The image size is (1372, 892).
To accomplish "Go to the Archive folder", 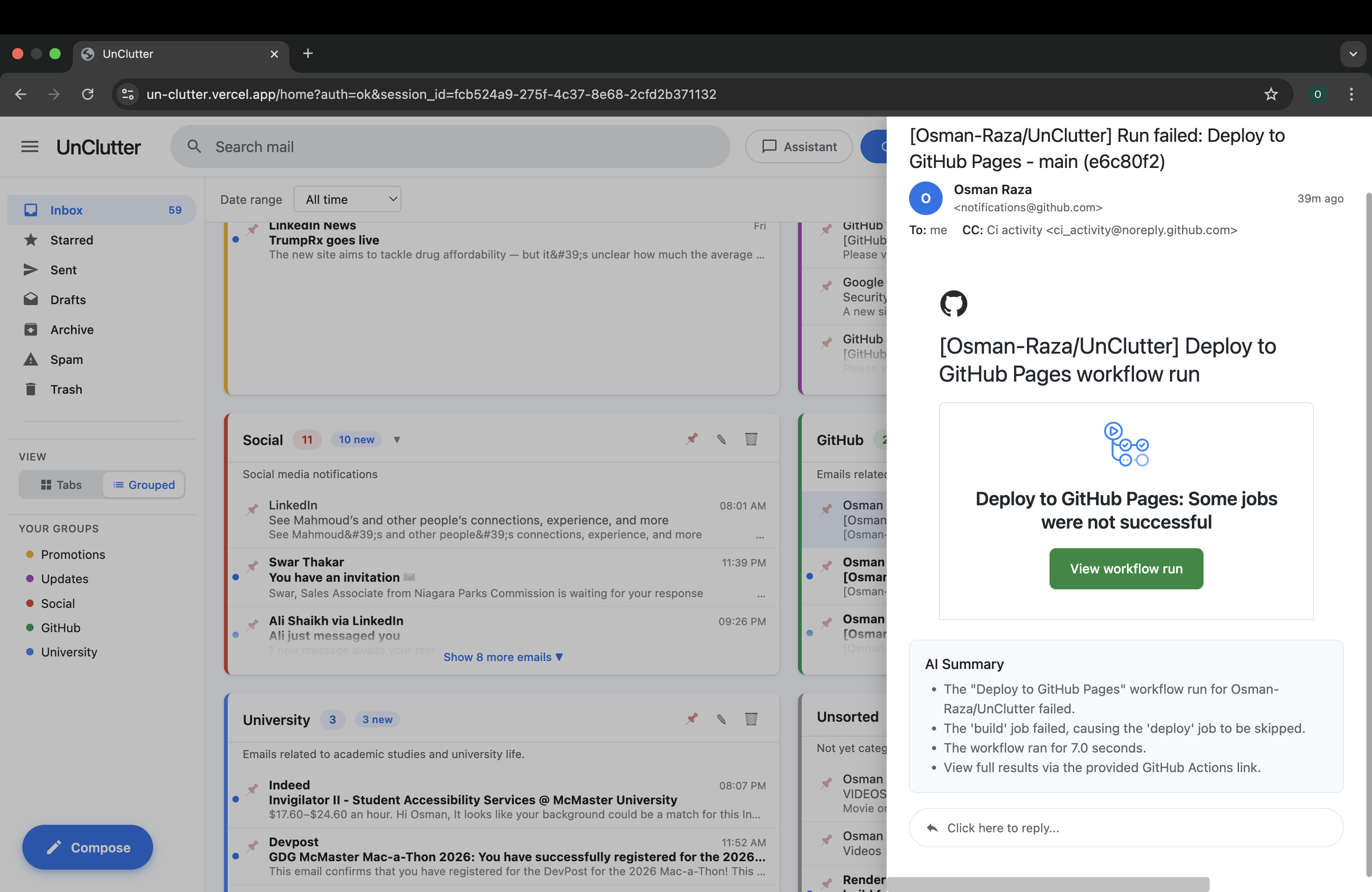I will (71, 330).
